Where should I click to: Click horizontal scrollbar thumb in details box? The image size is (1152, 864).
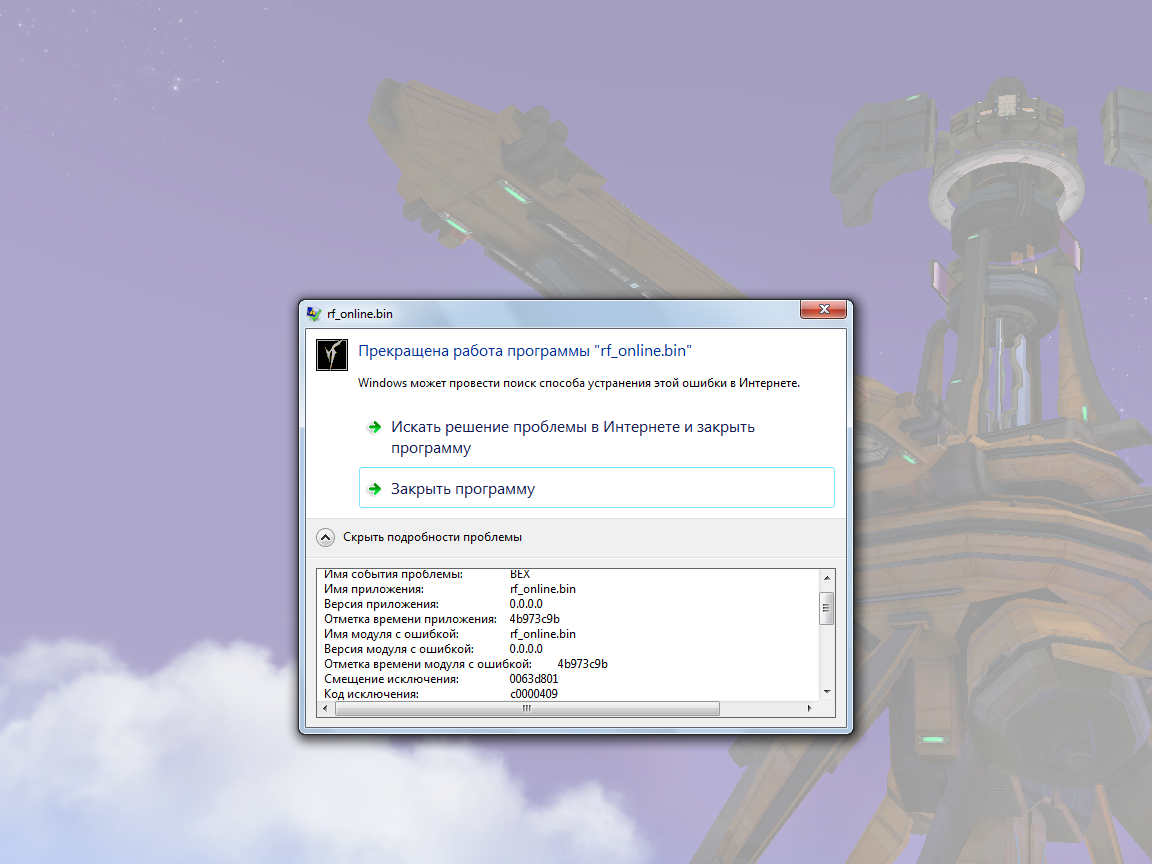pyautogui.click(x=527, y=709)
